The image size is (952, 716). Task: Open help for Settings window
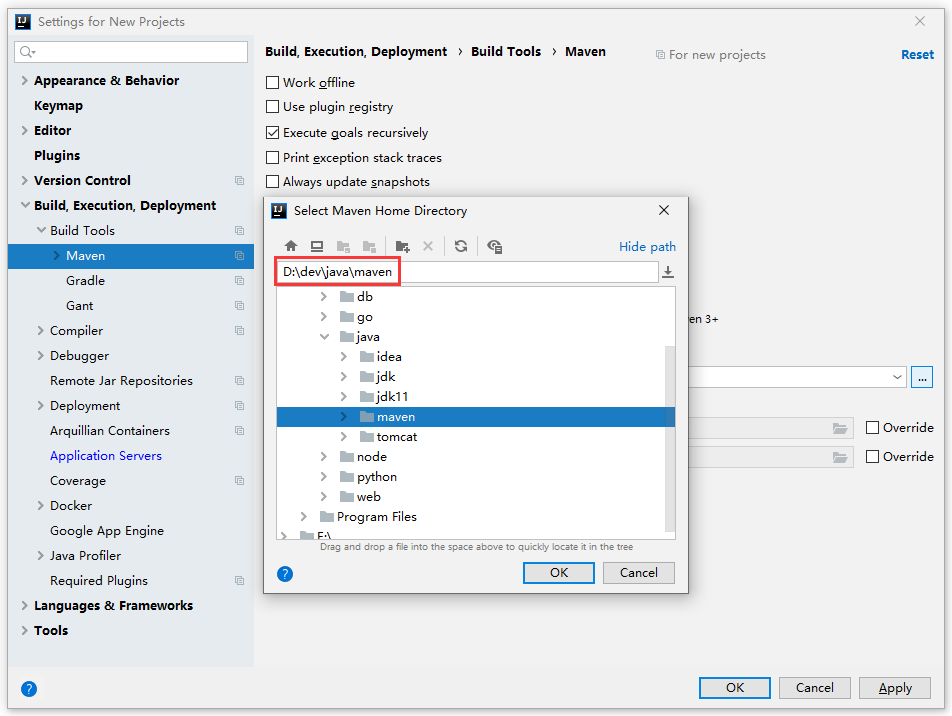[29, 689]
